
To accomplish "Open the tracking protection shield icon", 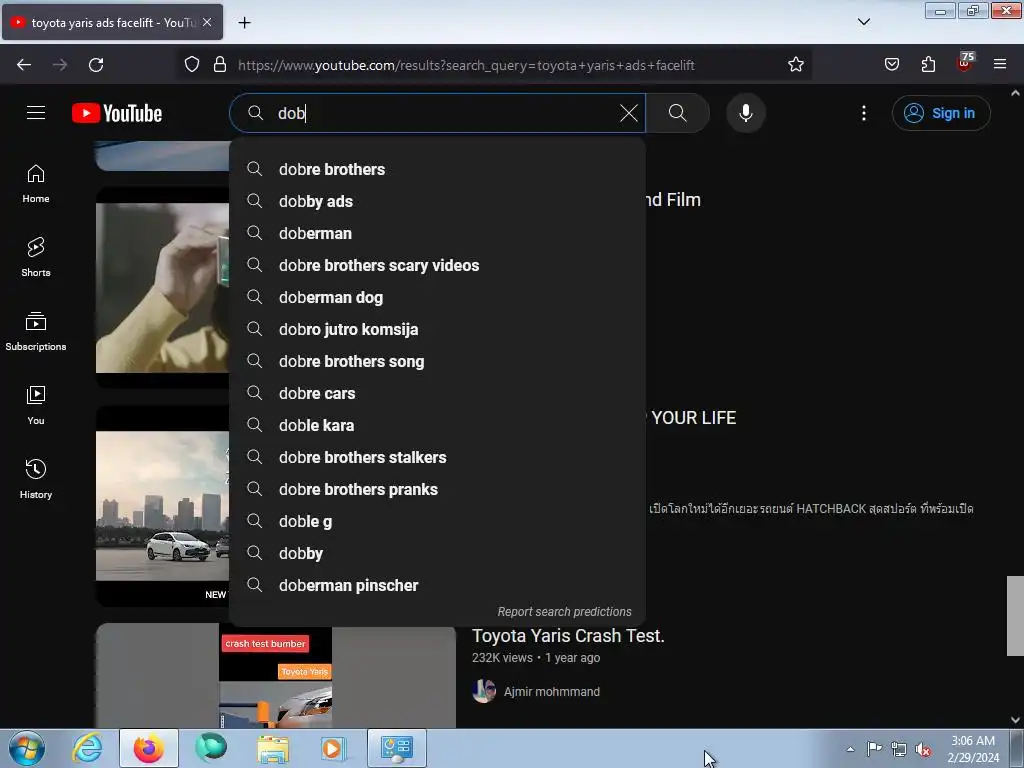I will [191, 65].
